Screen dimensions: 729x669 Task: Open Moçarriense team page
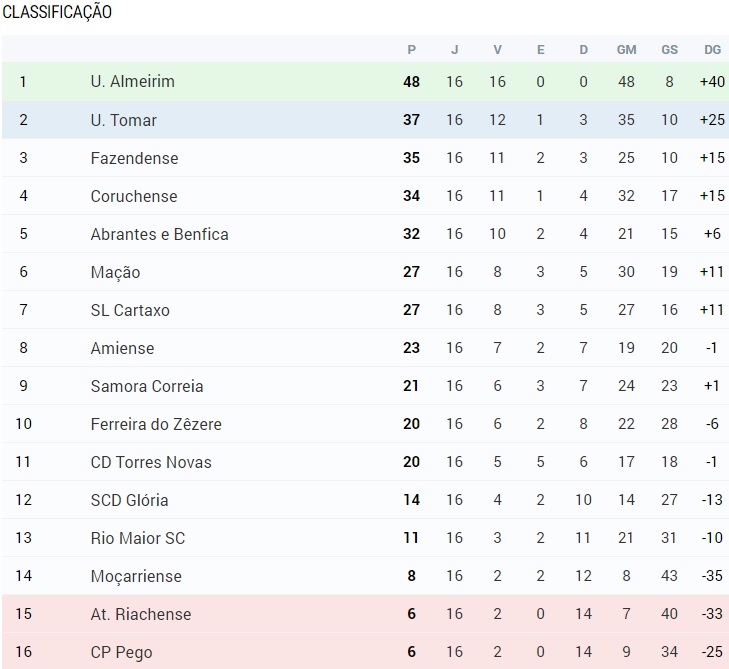coord(136,576)
